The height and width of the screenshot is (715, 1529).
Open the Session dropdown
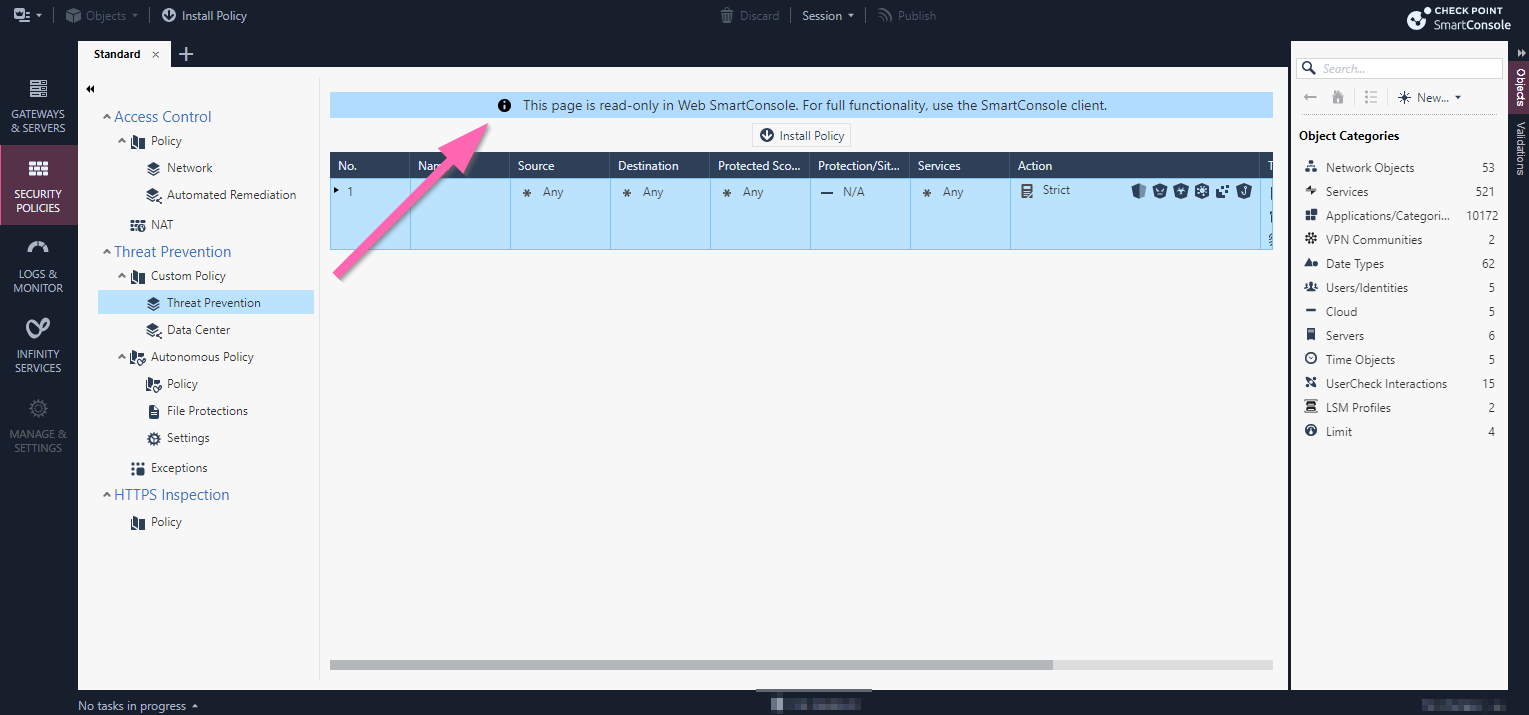(827, 15)
